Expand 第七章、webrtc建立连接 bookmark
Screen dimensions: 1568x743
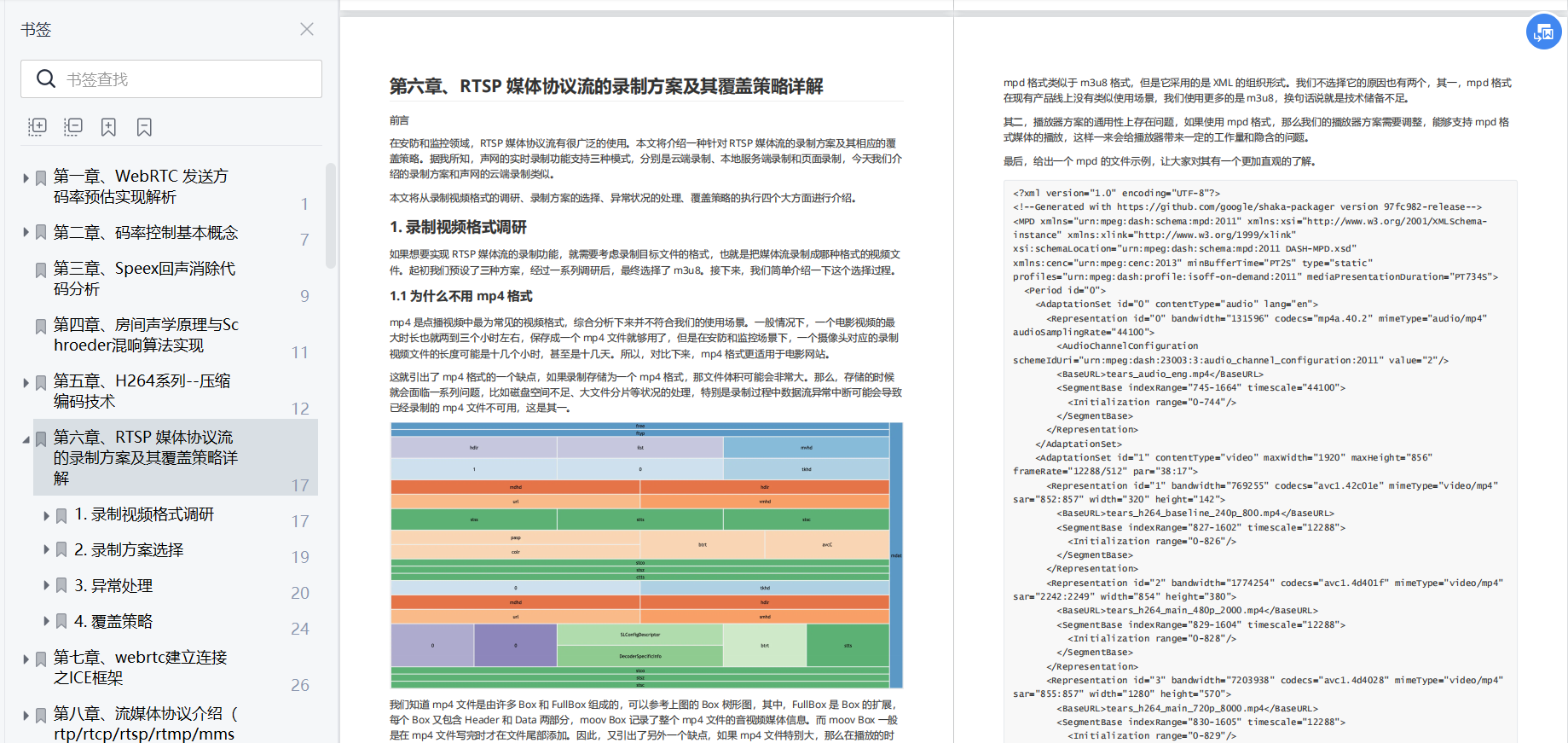(x=26, y=659)
